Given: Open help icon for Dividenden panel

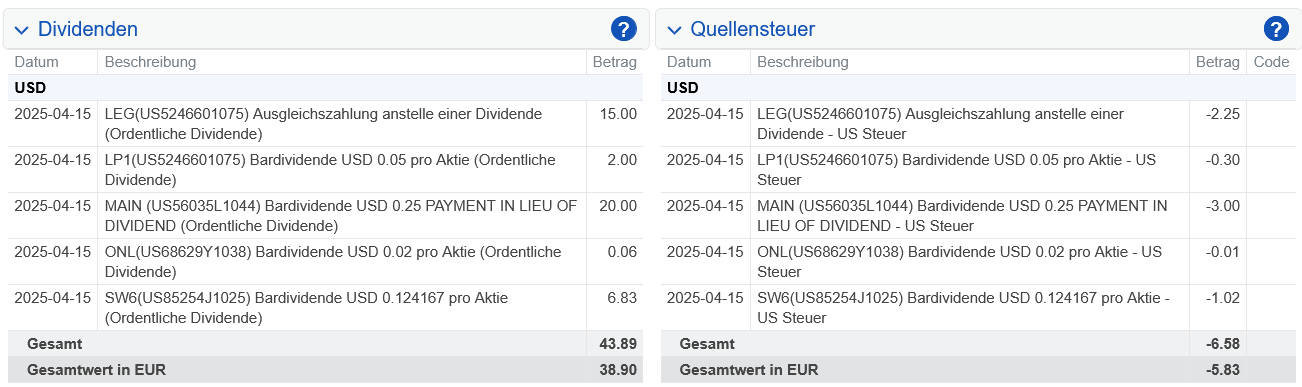Looking at the screenshot, I should tap(623, 29).
